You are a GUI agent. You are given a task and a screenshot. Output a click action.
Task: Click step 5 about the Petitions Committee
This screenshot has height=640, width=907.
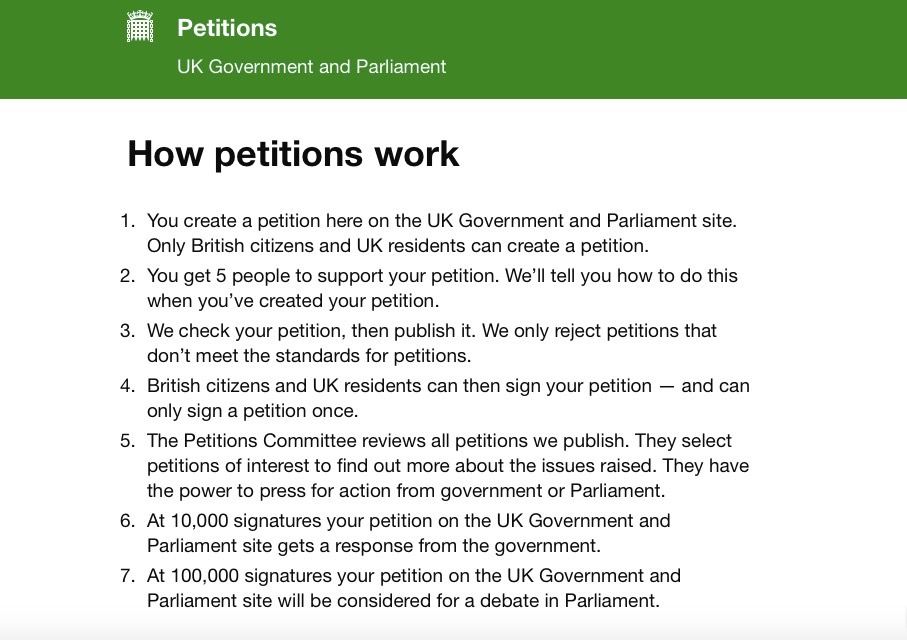447,465
